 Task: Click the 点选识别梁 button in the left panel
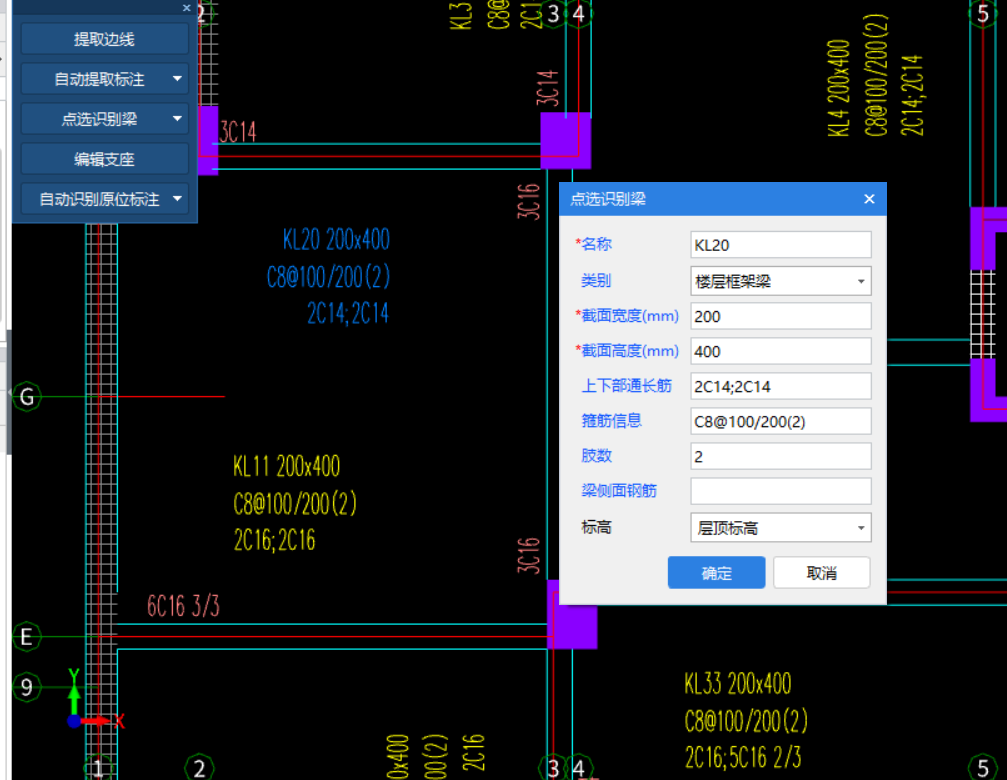99,119
